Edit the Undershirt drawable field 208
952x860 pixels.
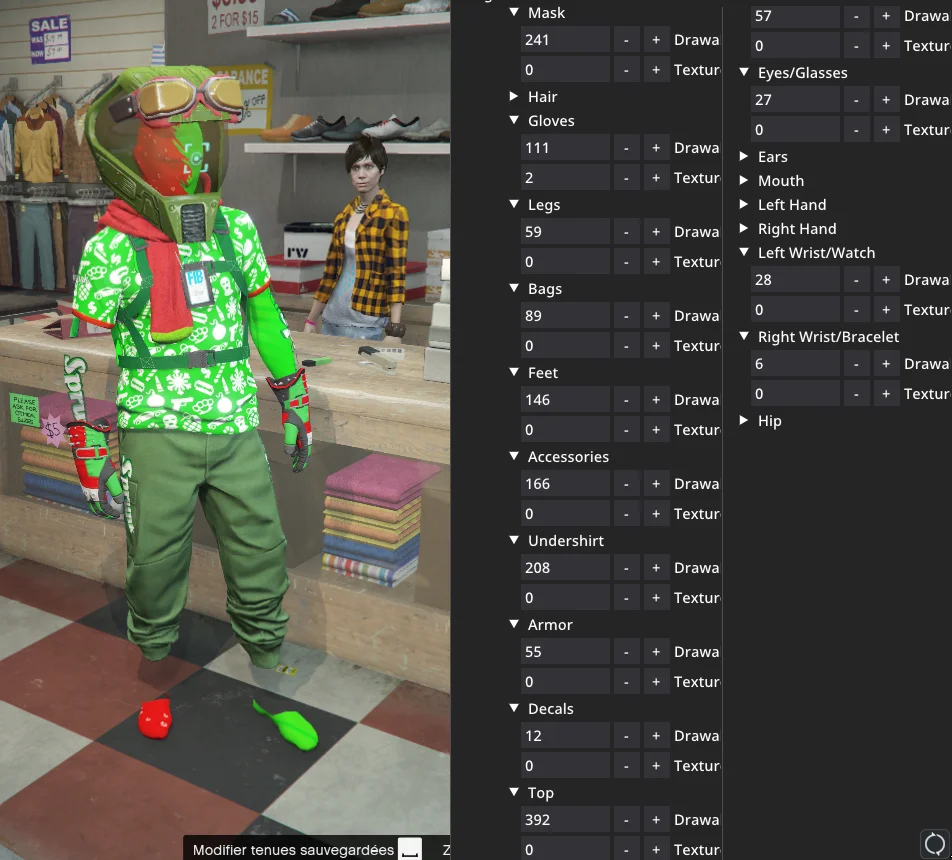pyautogui.click(x=565, y=568)
